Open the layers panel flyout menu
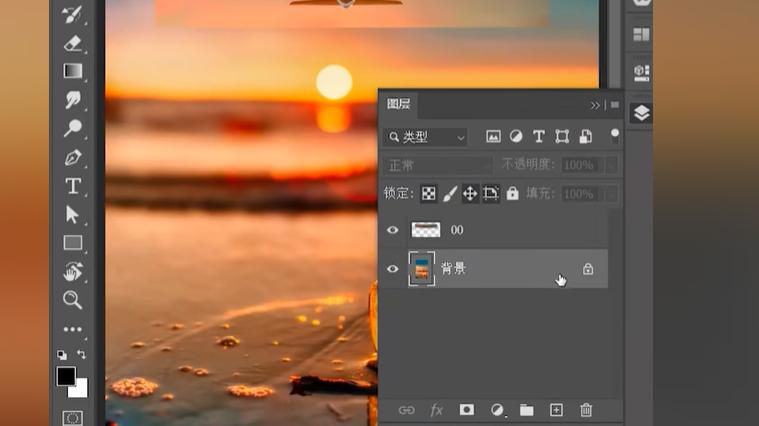This screenshot has height=426, width=759. (614, 105)
